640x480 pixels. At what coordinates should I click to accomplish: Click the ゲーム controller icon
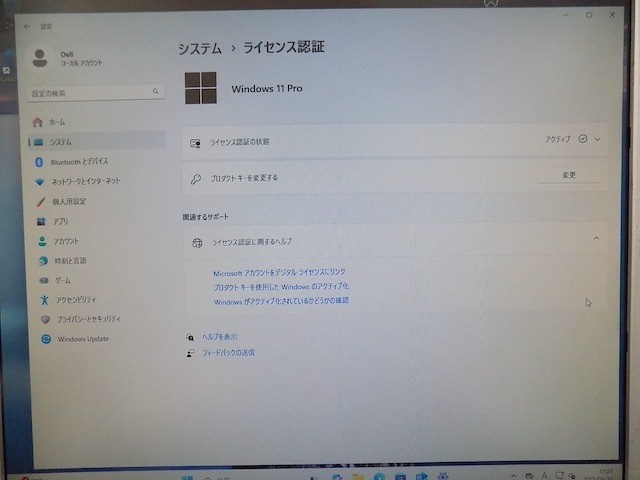(44, 280)
